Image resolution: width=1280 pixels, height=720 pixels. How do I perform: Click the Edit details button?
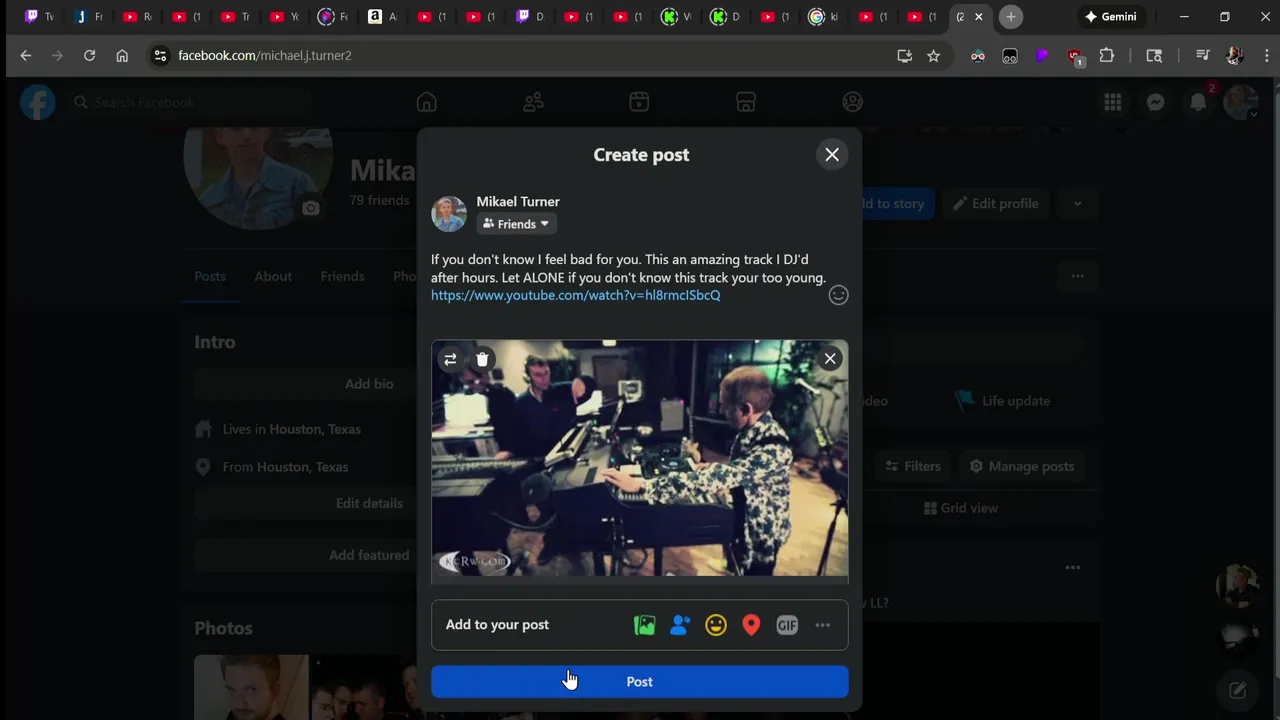[369, 503]
